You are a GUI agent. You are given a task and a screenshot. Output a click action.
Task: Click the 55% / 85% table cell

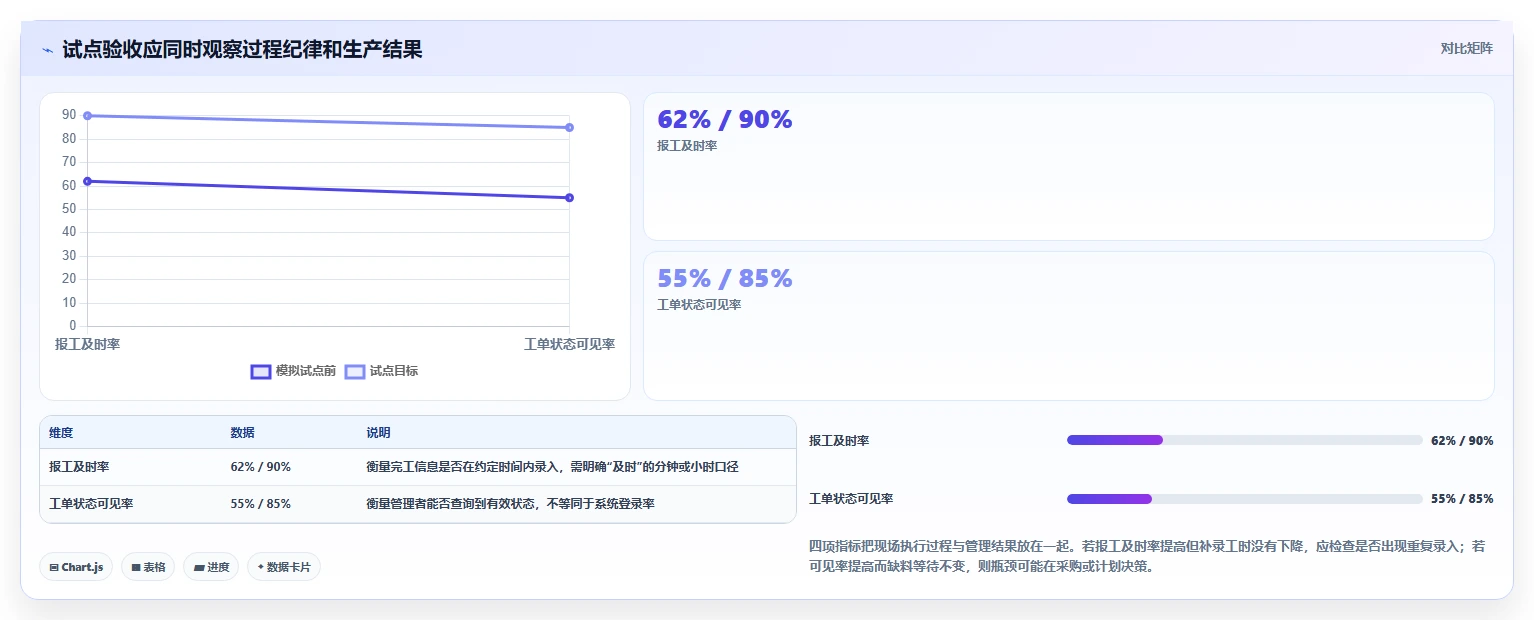point(260,504)
